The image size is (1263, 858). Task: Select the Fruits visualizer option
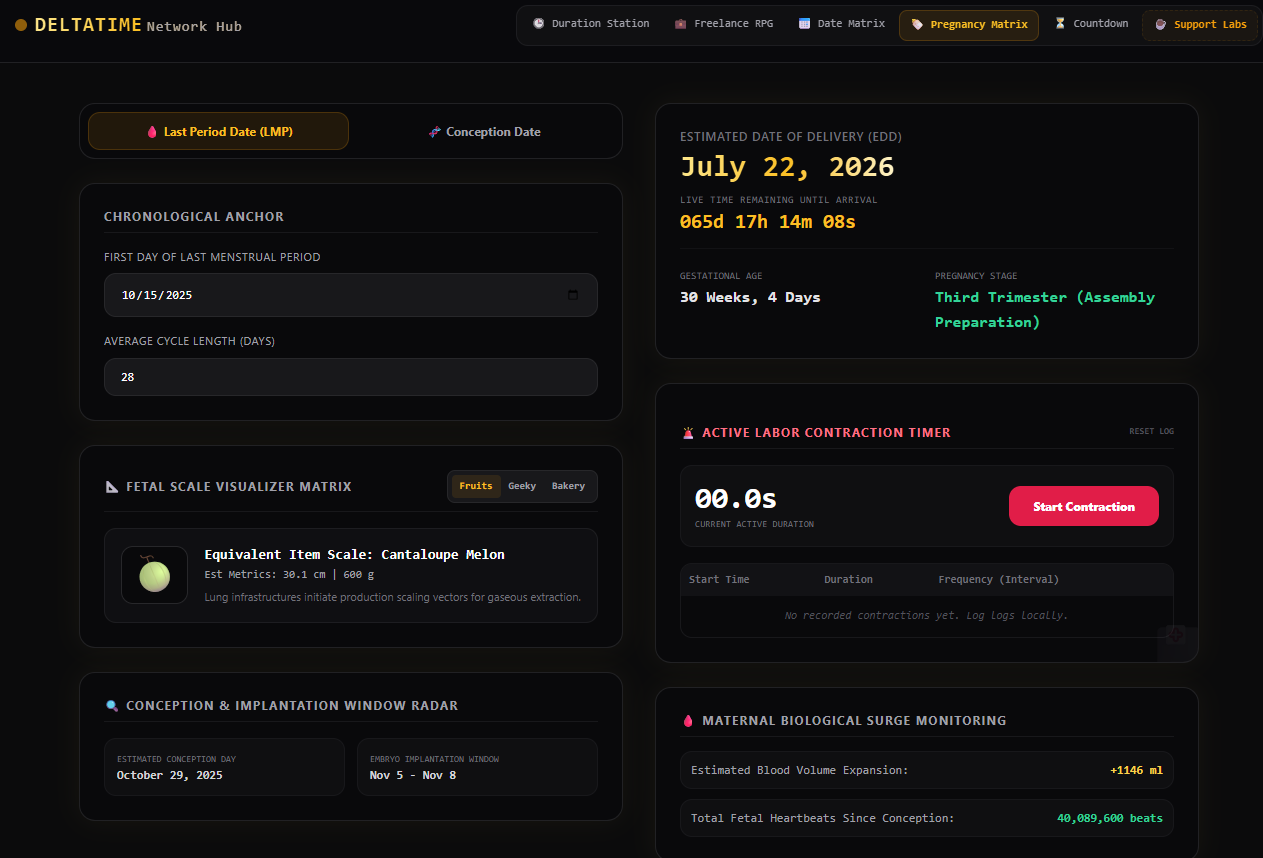(x=476, y=486)
